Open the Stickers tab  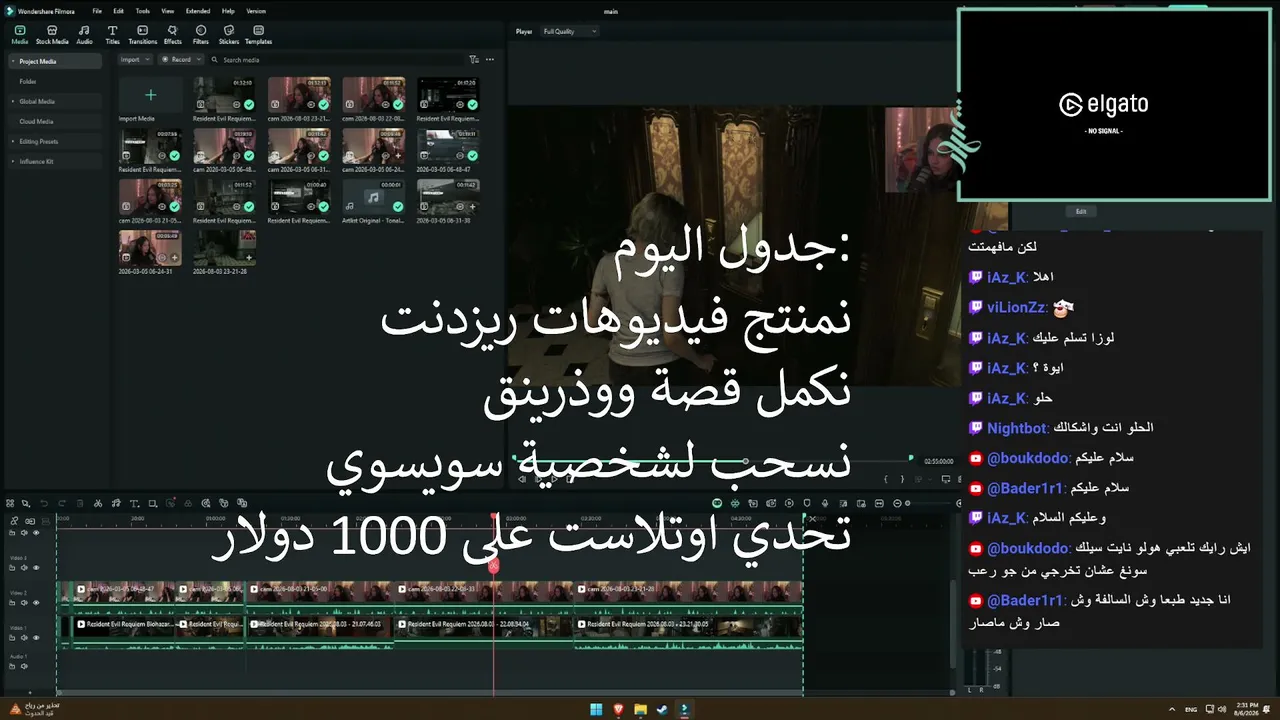(229, 35)
